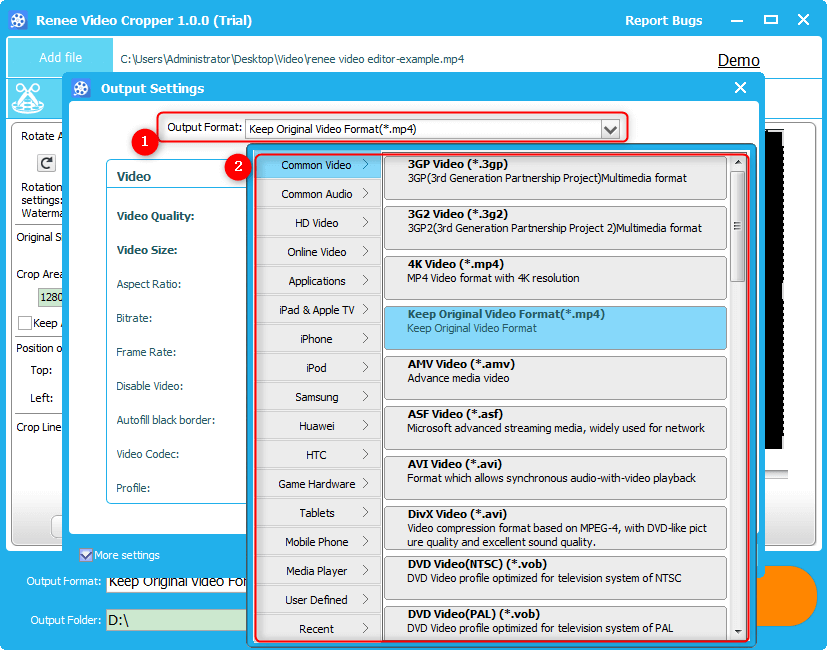Click the format list vertical scrollbar thumb

[738, 226]
